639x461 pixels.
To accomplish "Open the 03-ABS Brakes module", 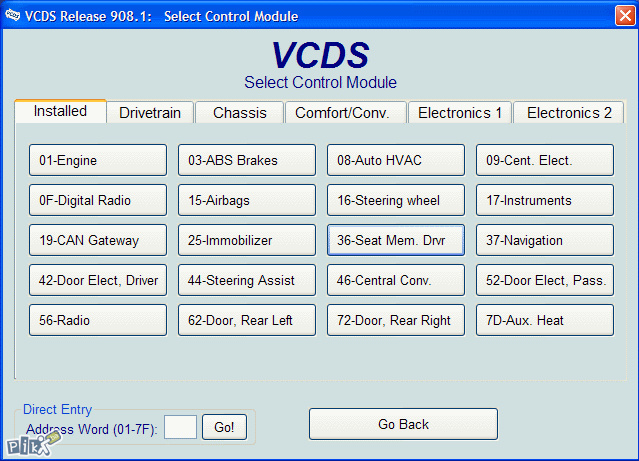I will click(x=247, y=160).
